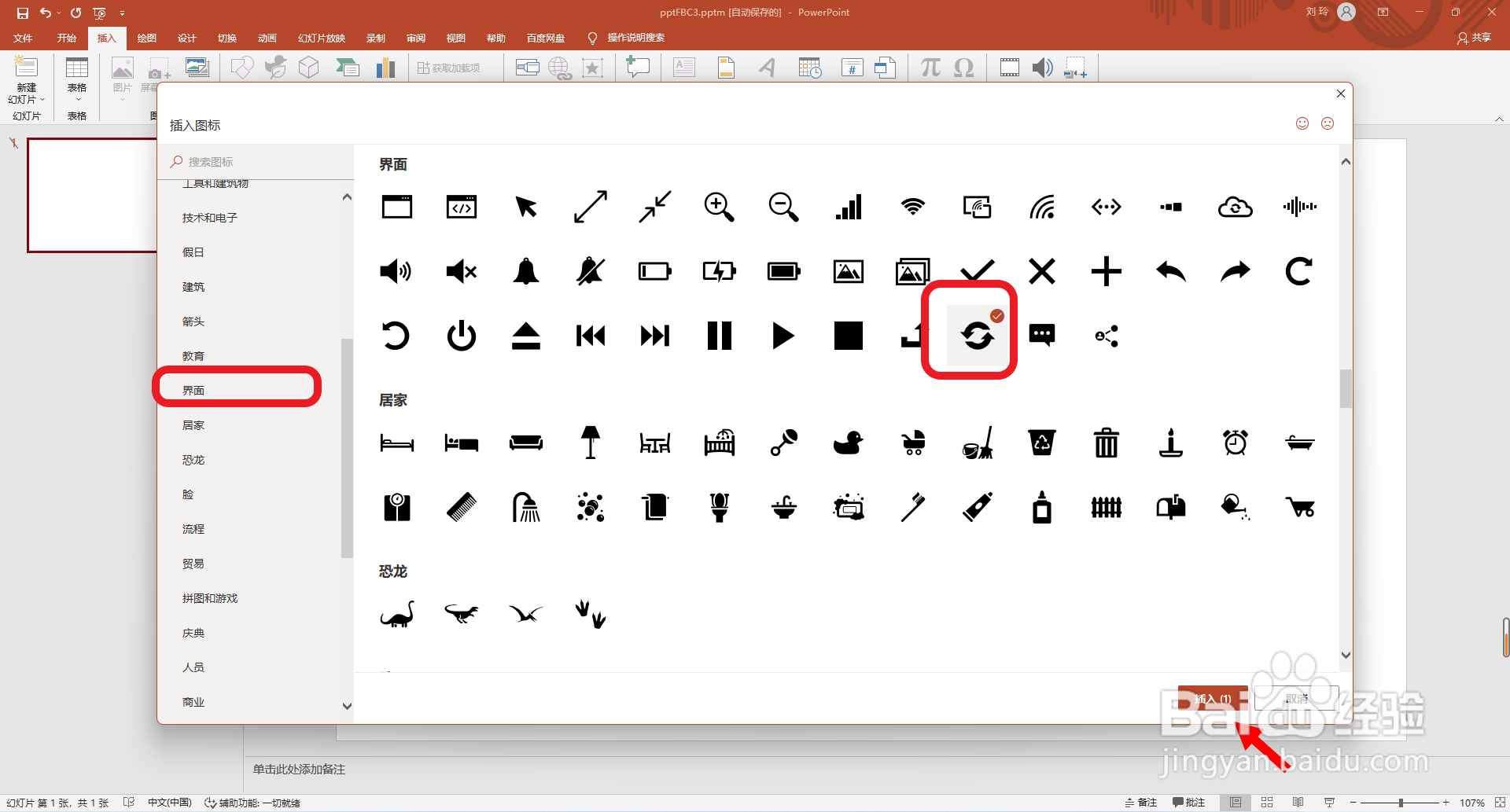This screenshot has height=812, width=1510.
Task: Close the 插入图标 dialog
Action: [1341, 94]
